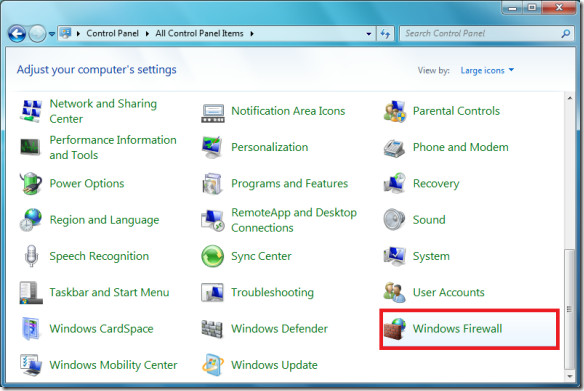Screen dimensions: 584x391
Task: Click the System computer icon
Action: point(394,256)
